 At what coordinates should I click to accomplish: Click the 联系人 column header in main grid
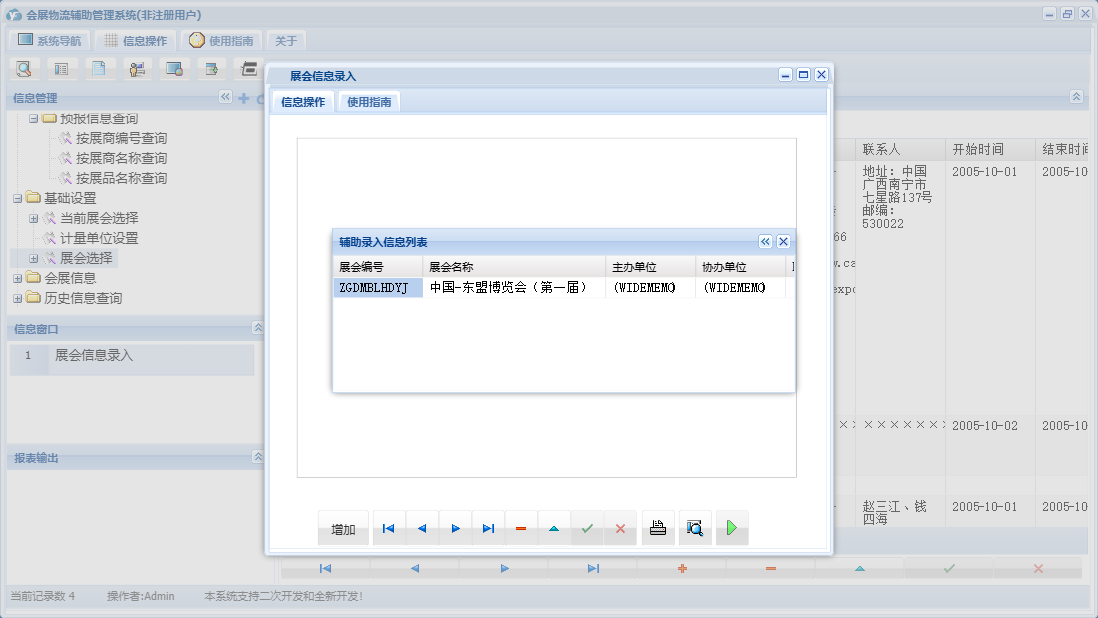tap(900, 149)
